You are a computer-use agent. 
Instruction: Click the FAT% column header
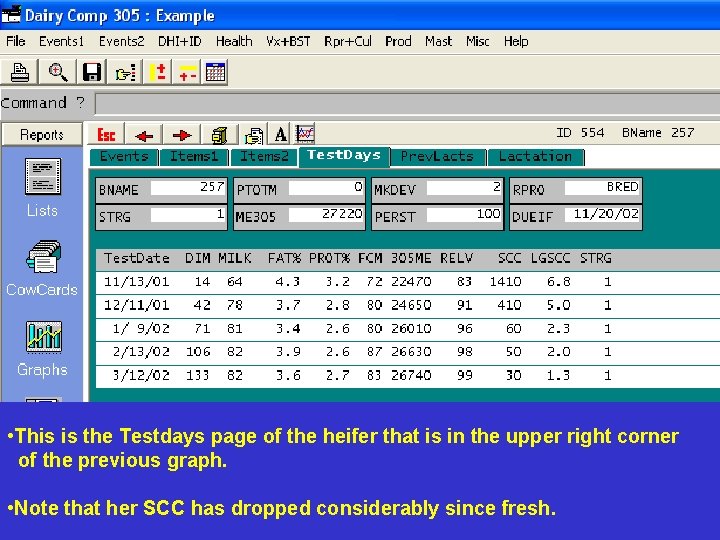[x=284, y=258]
